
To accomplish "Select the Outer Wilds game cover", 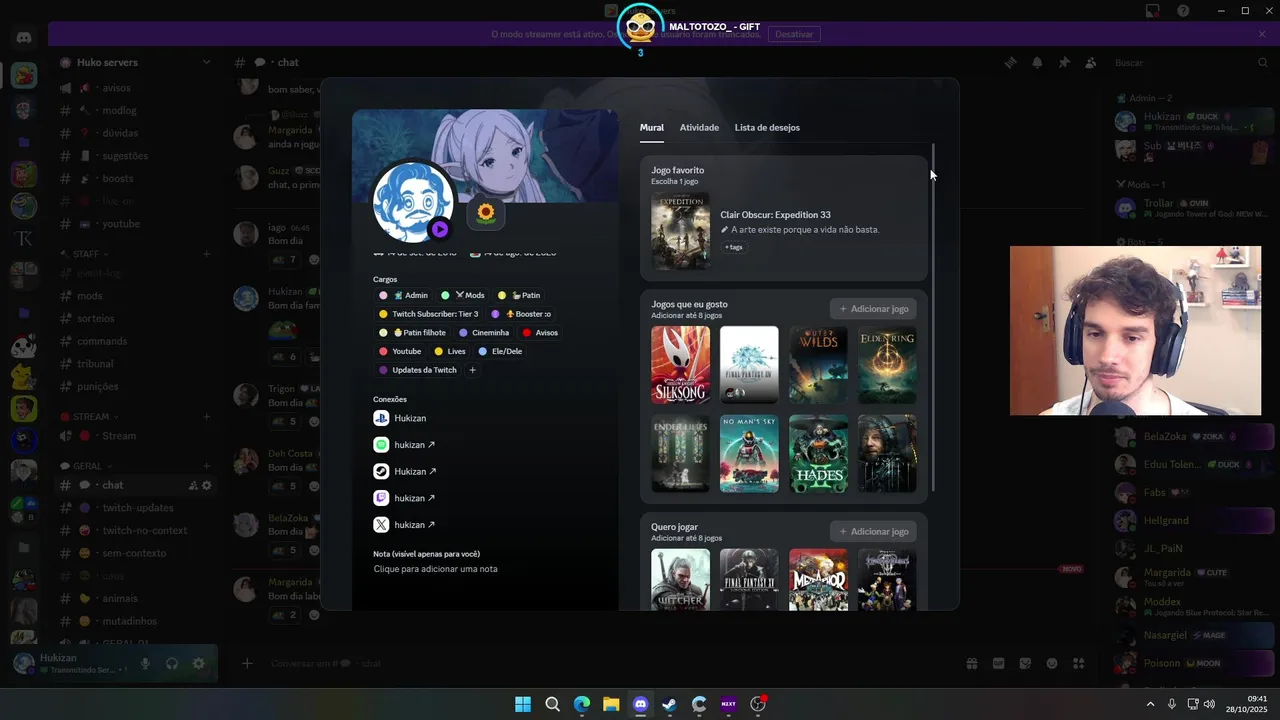I will 818,365.
